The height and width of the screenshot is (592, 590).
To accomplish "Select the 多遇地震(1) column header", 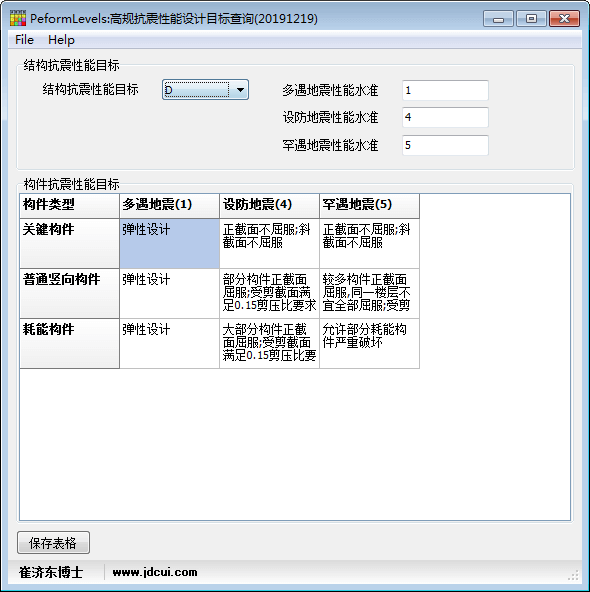I will [x=169, y=206].
